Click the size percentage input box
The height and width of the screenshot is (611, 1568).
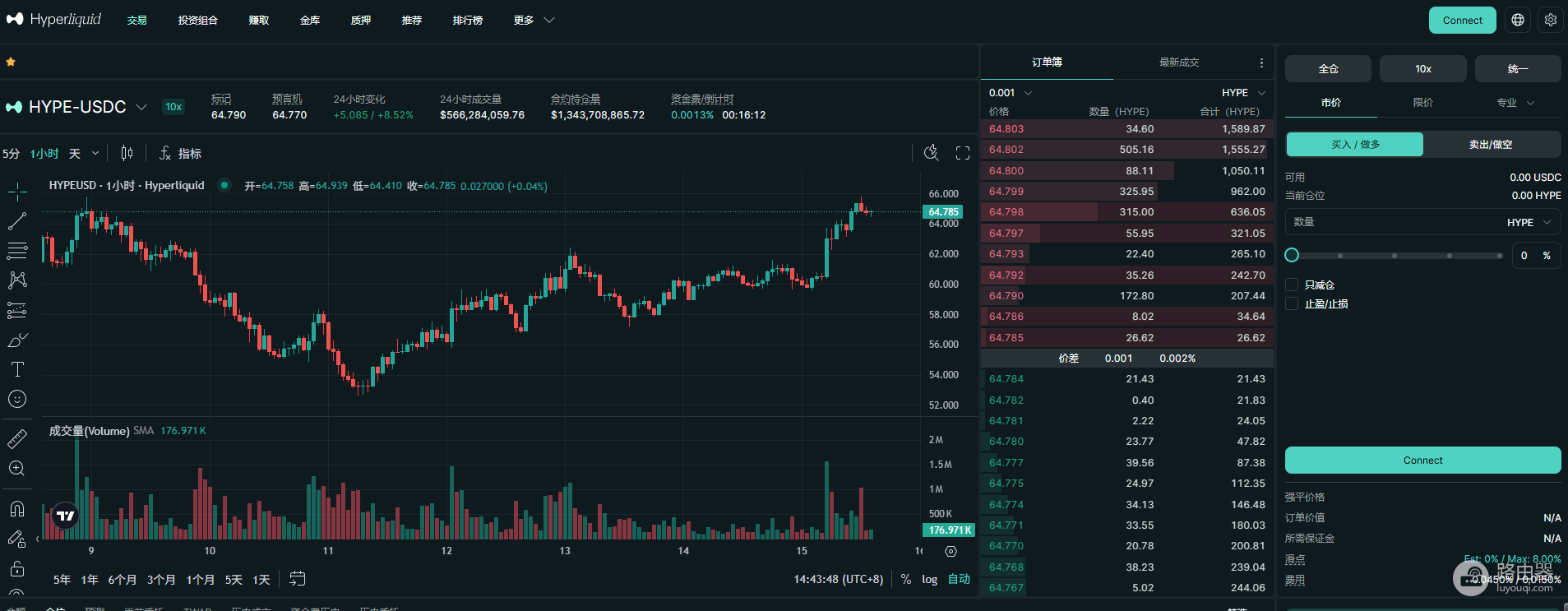coord(1535,255)
